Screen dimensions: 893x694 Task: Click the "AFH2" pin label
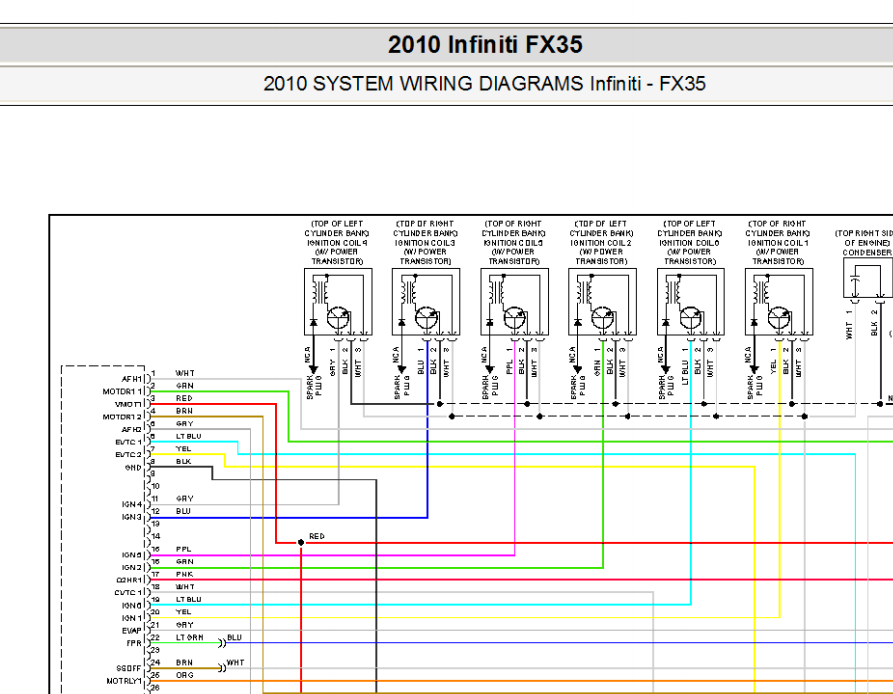132,430
